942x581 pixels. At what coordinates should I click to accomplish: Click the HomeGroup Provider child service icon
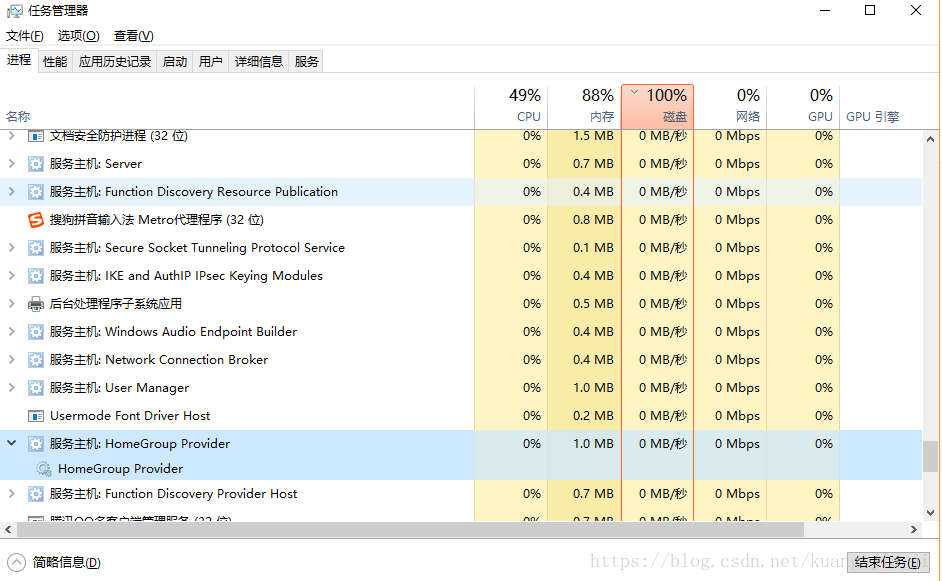pos(44,469)
